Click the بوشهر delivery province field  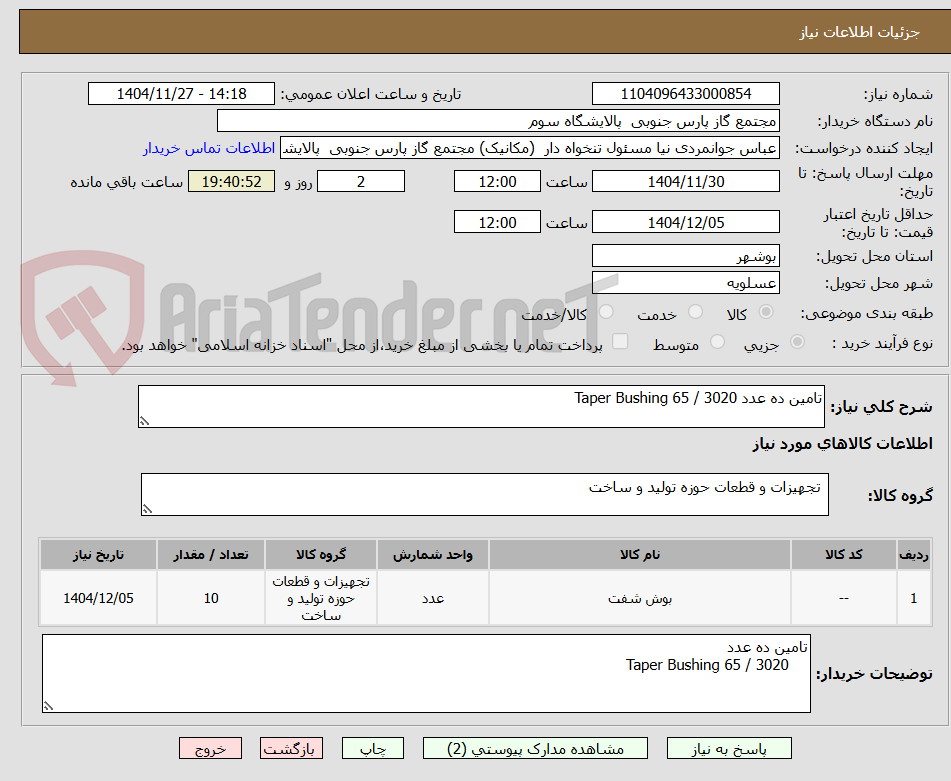(x=685, y=256)
